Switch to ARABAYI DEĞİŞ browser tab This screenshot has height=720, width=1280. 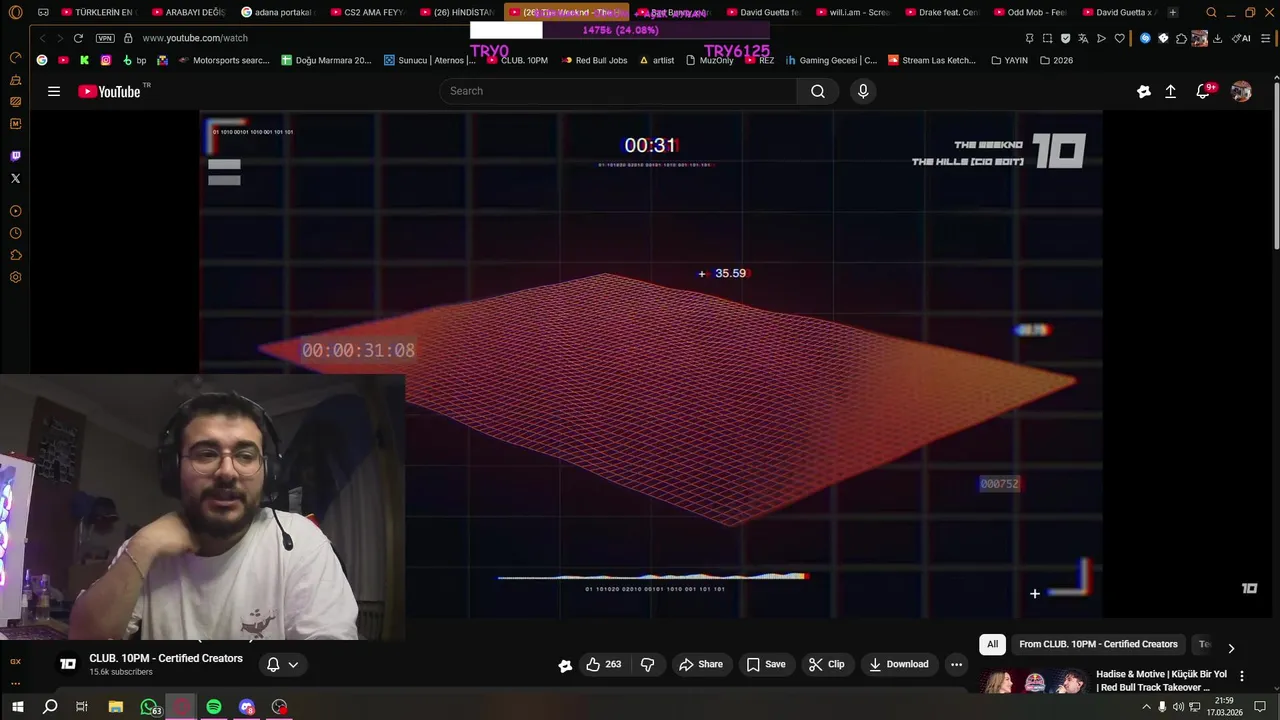[x=188, y=12]
